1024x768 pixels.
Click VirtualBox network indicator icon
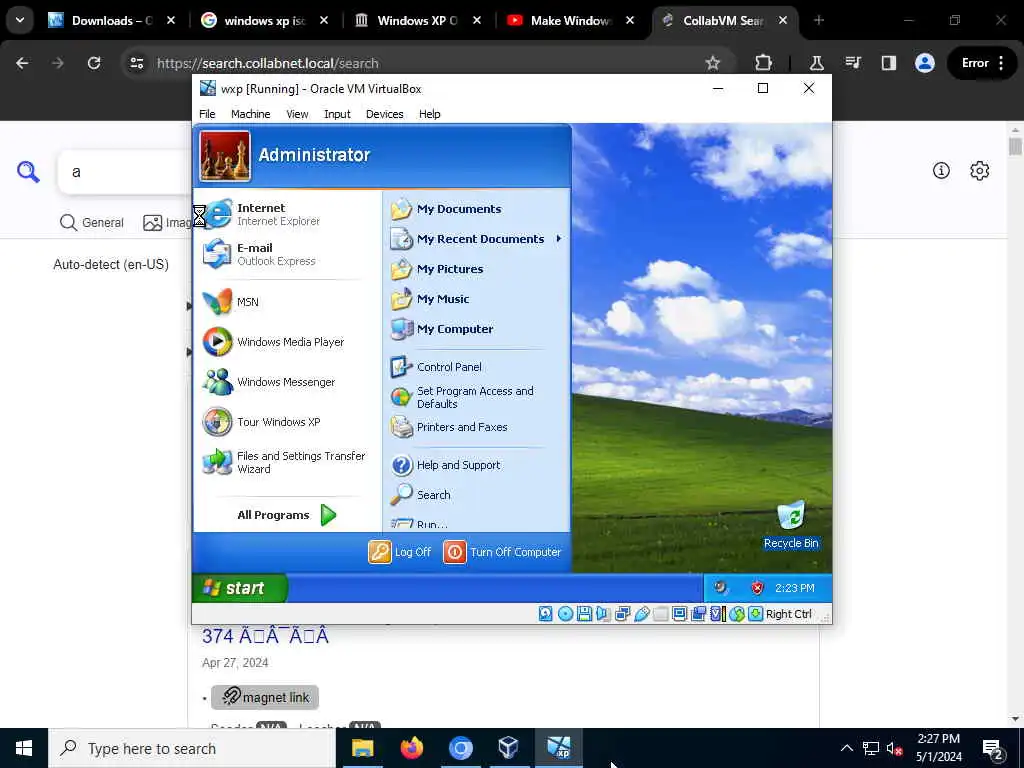tap(622, 614)
